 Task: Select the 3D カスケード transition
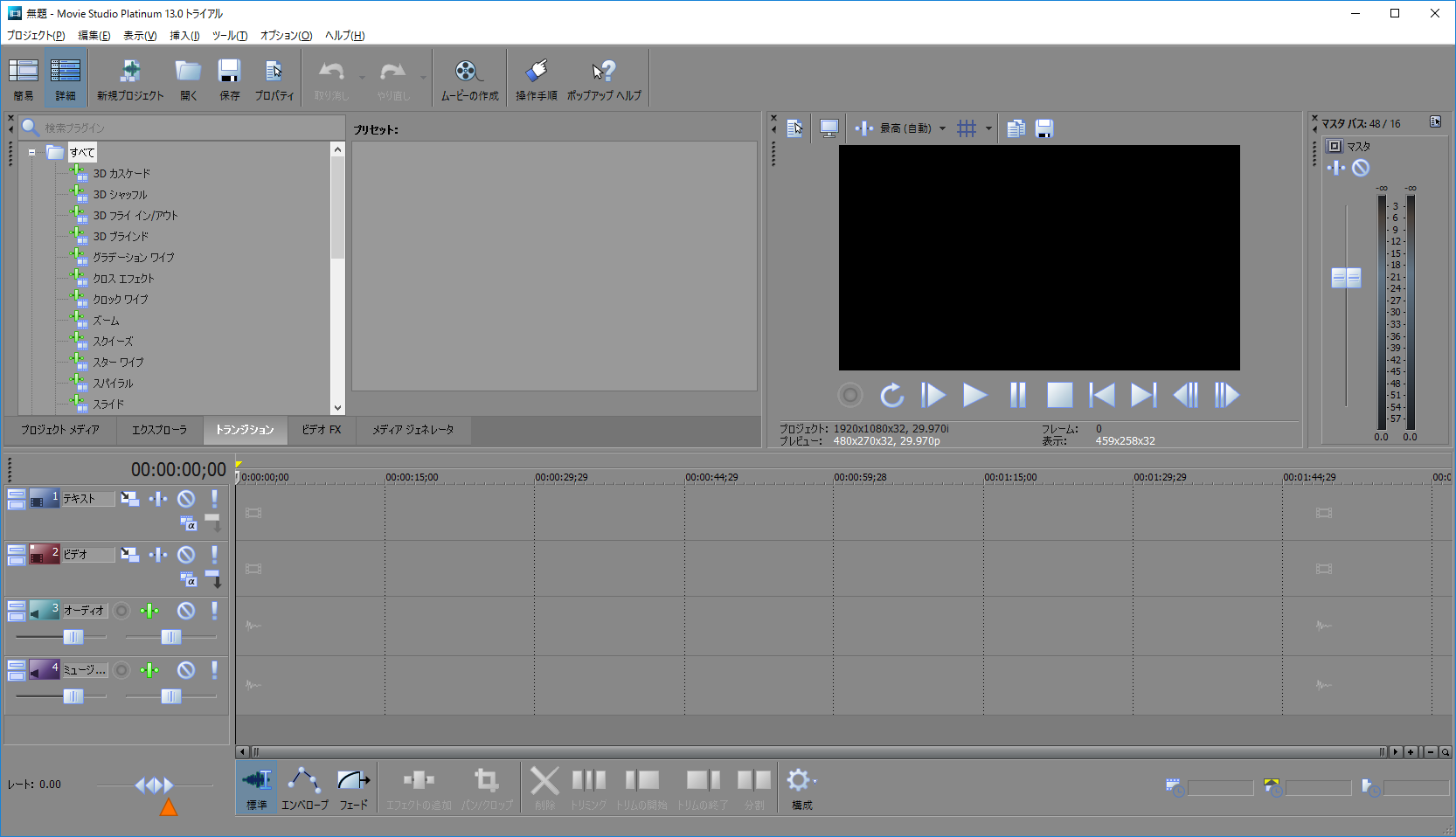[x=121, y=174]
